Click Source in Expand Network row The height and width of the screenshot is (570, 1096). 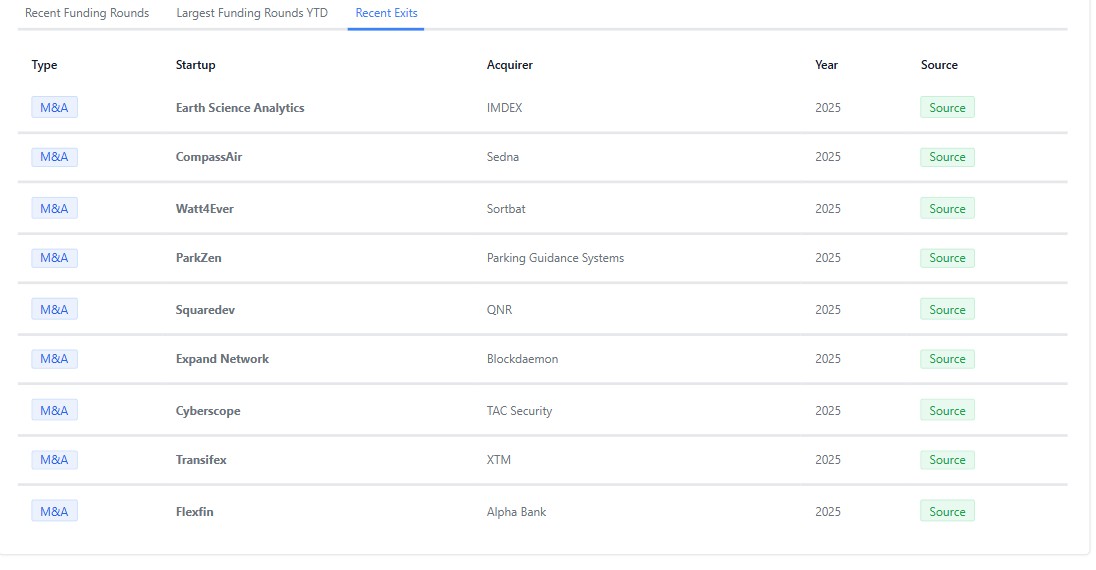coord(947,359)
